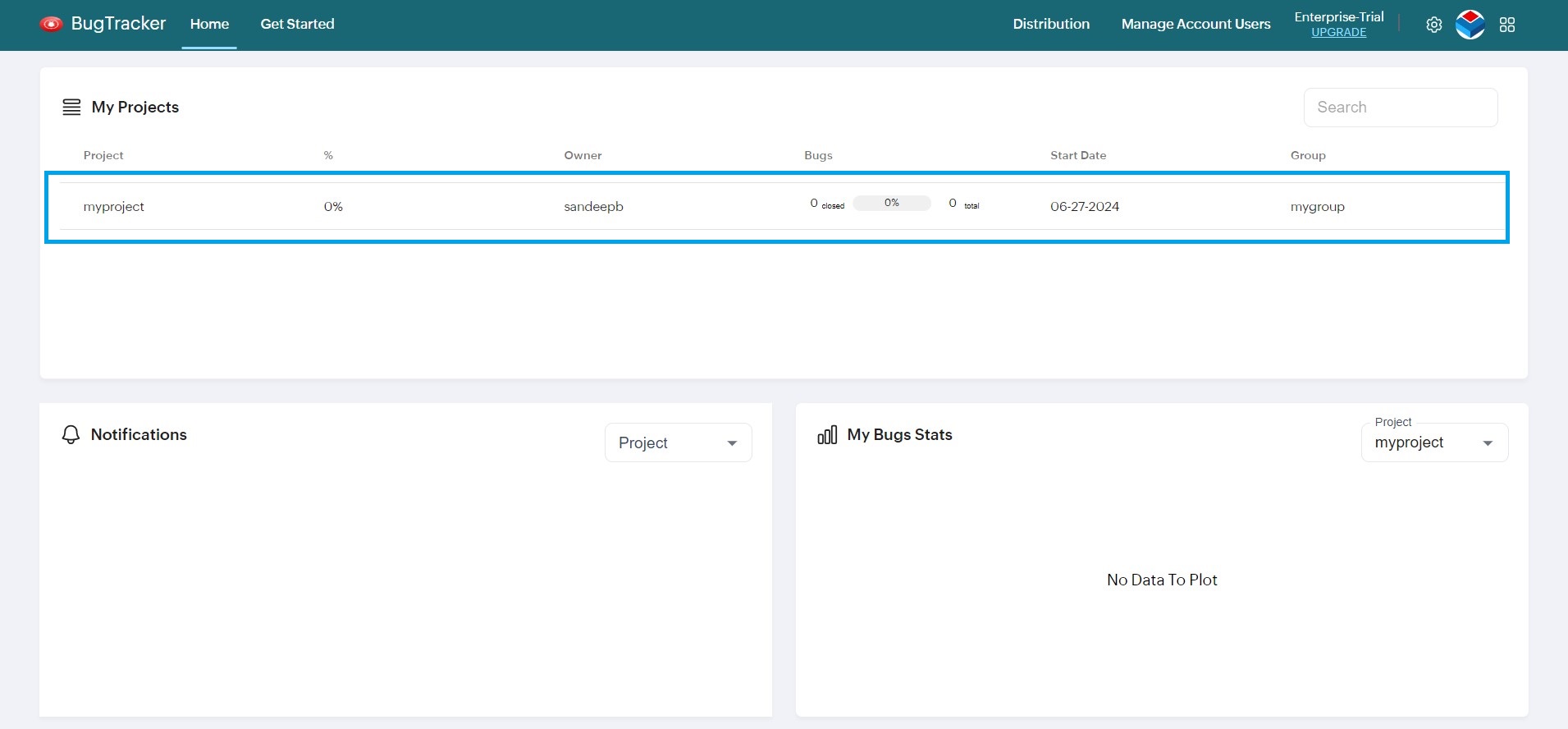This screenshot has width=1568, height=729.
Task: Click the group name mygroup
Action: [x=1317, y=207]
